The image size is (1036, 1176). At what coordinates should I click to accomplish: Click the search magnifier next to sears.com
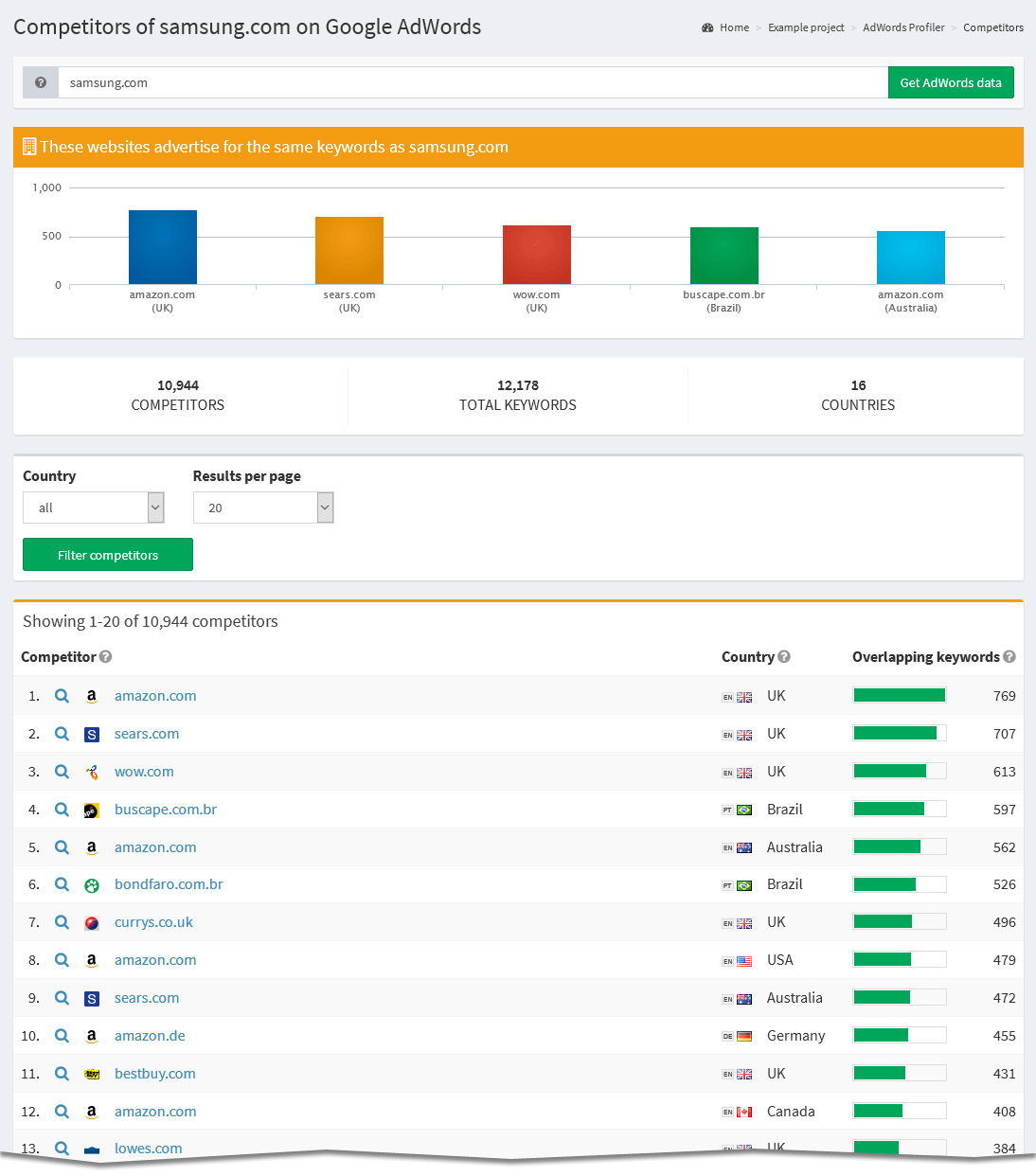pos(62,733)
